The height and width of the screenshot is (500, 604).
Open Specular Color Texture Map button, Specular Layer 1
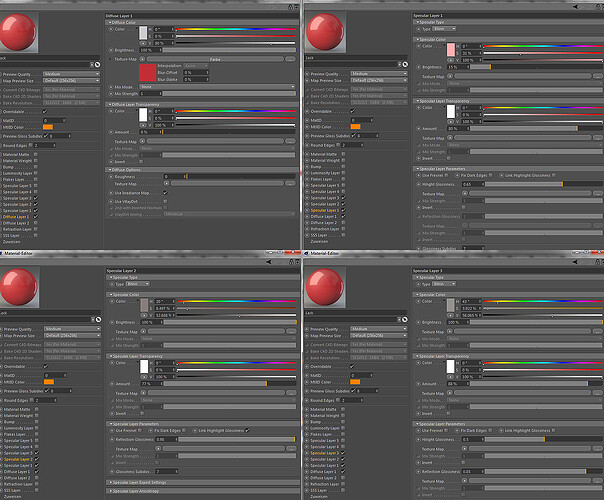[450, 76]
